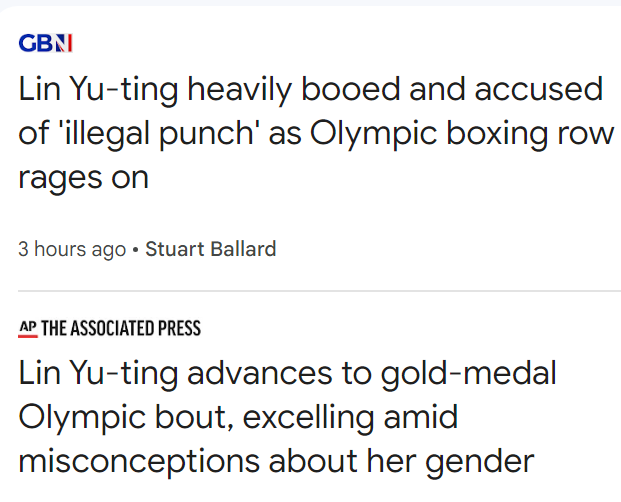This screenshot has width=621, height=502.
Task: Click the red AP logo icon
Action: [x=26, y=328]
